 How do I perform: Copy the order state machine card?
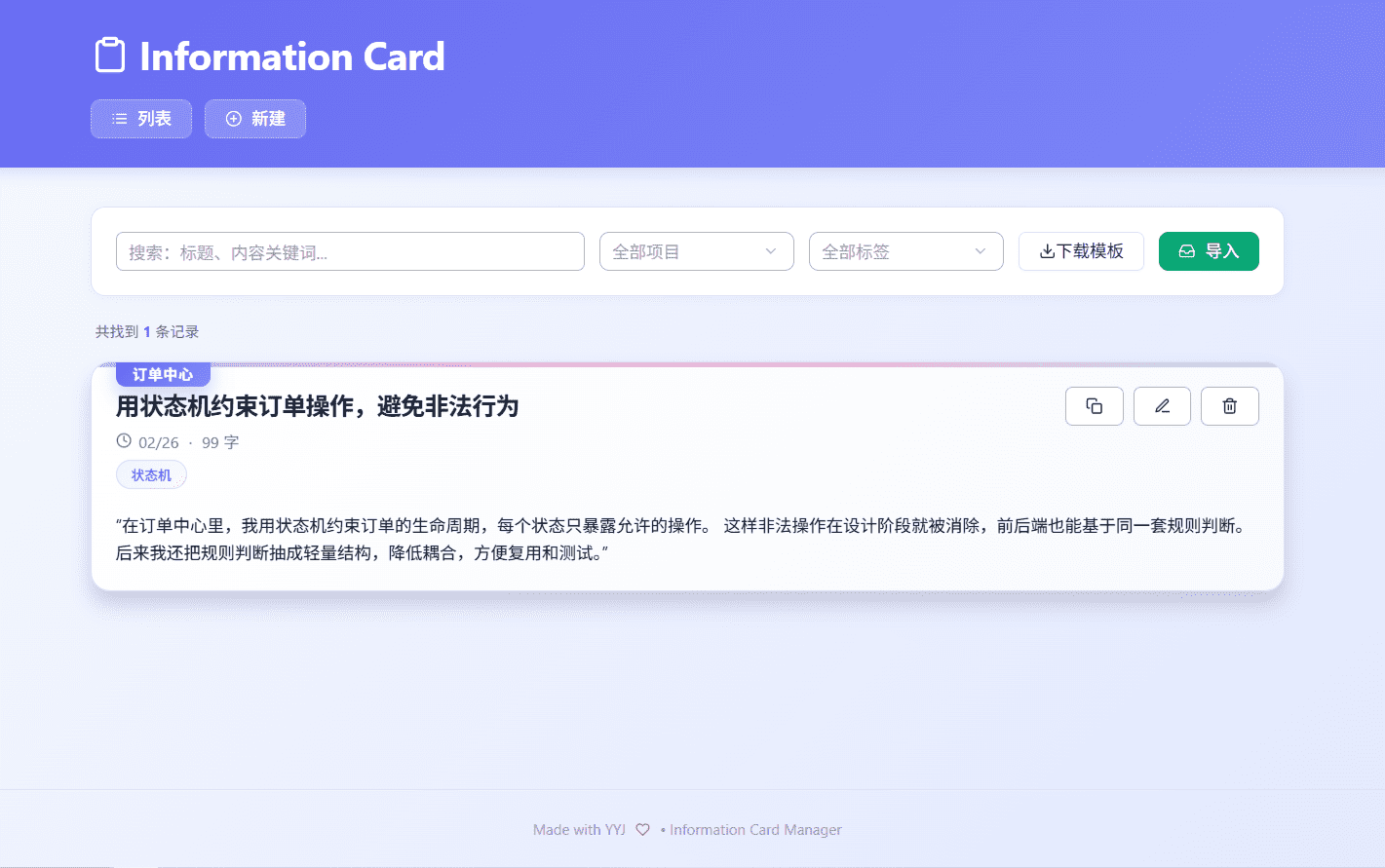pyautogui.click(x=1094, y=406)
